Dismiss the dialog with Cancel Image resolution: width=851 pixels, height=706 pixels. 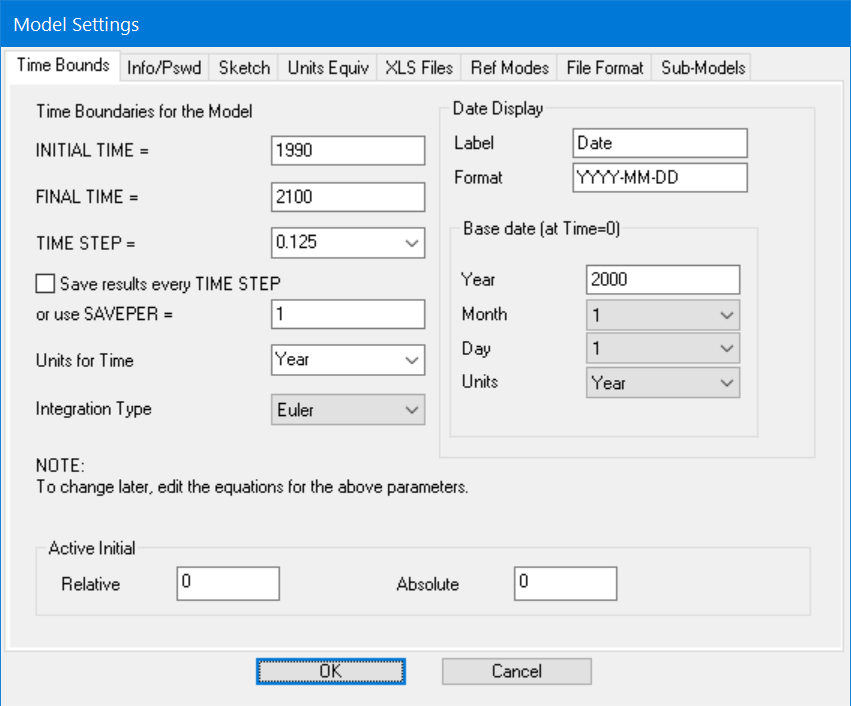click(516, 671)
